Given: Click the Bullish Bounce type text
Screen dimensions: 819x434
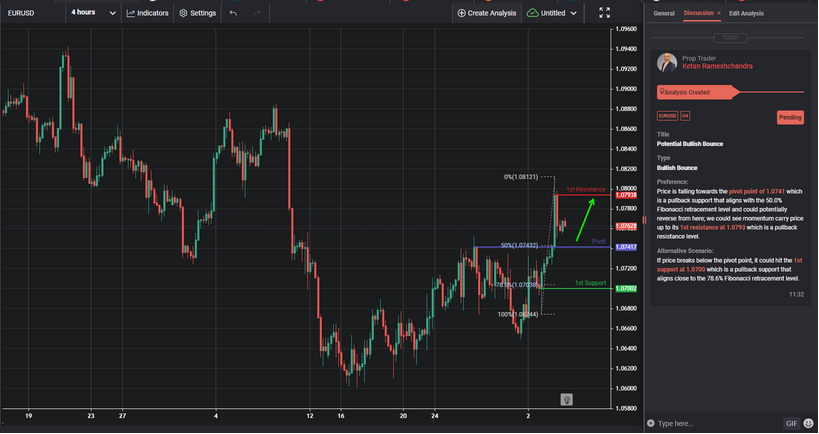Looking at the screenshot, I should click(677, 168).
